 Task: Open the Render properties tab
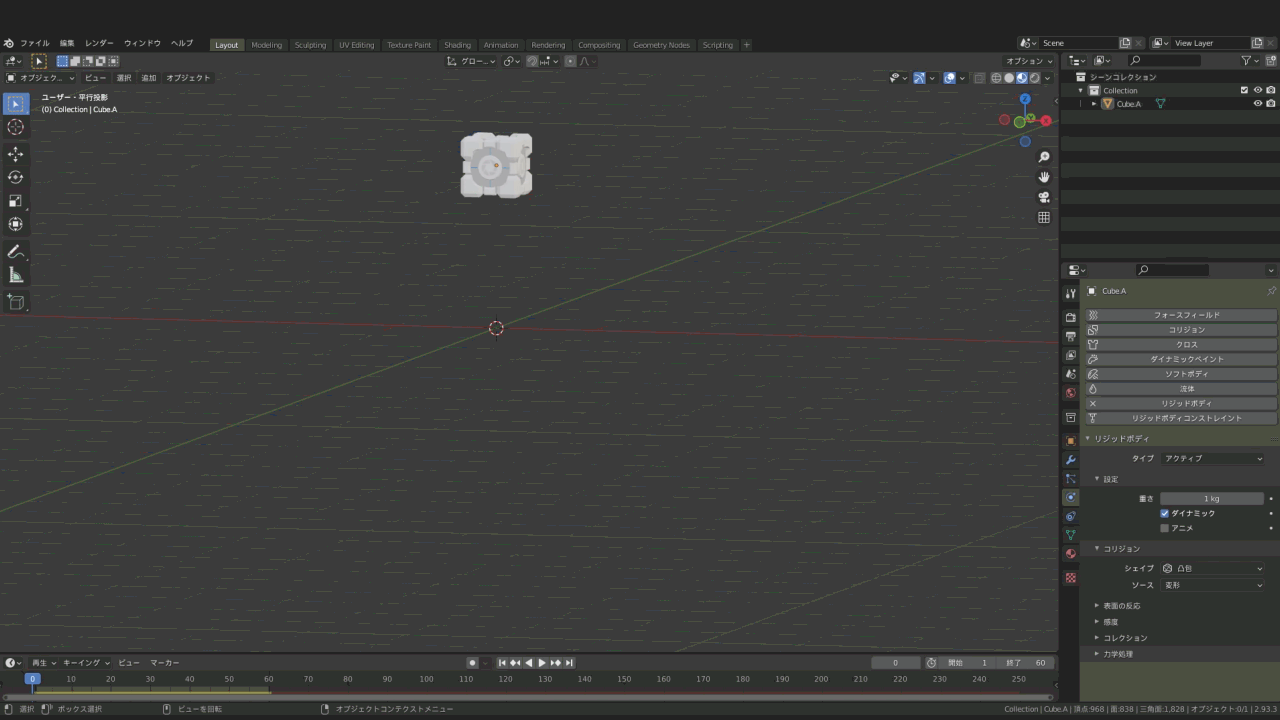pyautogui.click(x=1071, y=317)
